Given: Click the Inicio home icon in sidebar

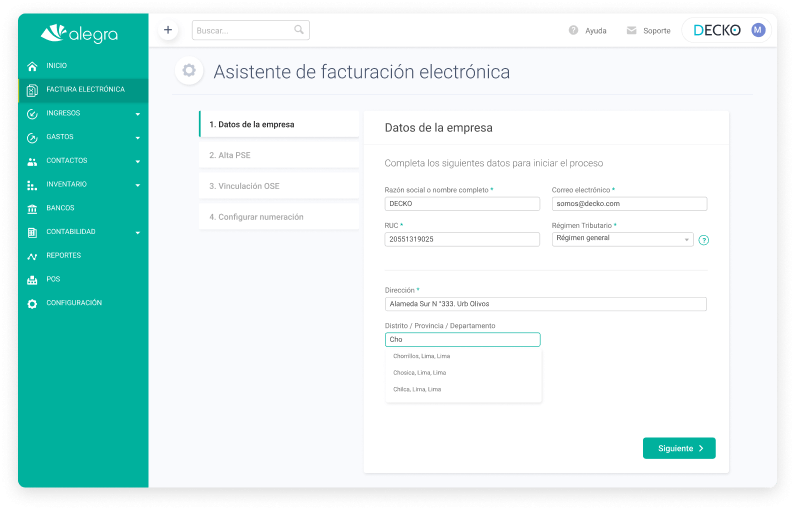Looking at the screenshot, I should (x=32, y=66).
